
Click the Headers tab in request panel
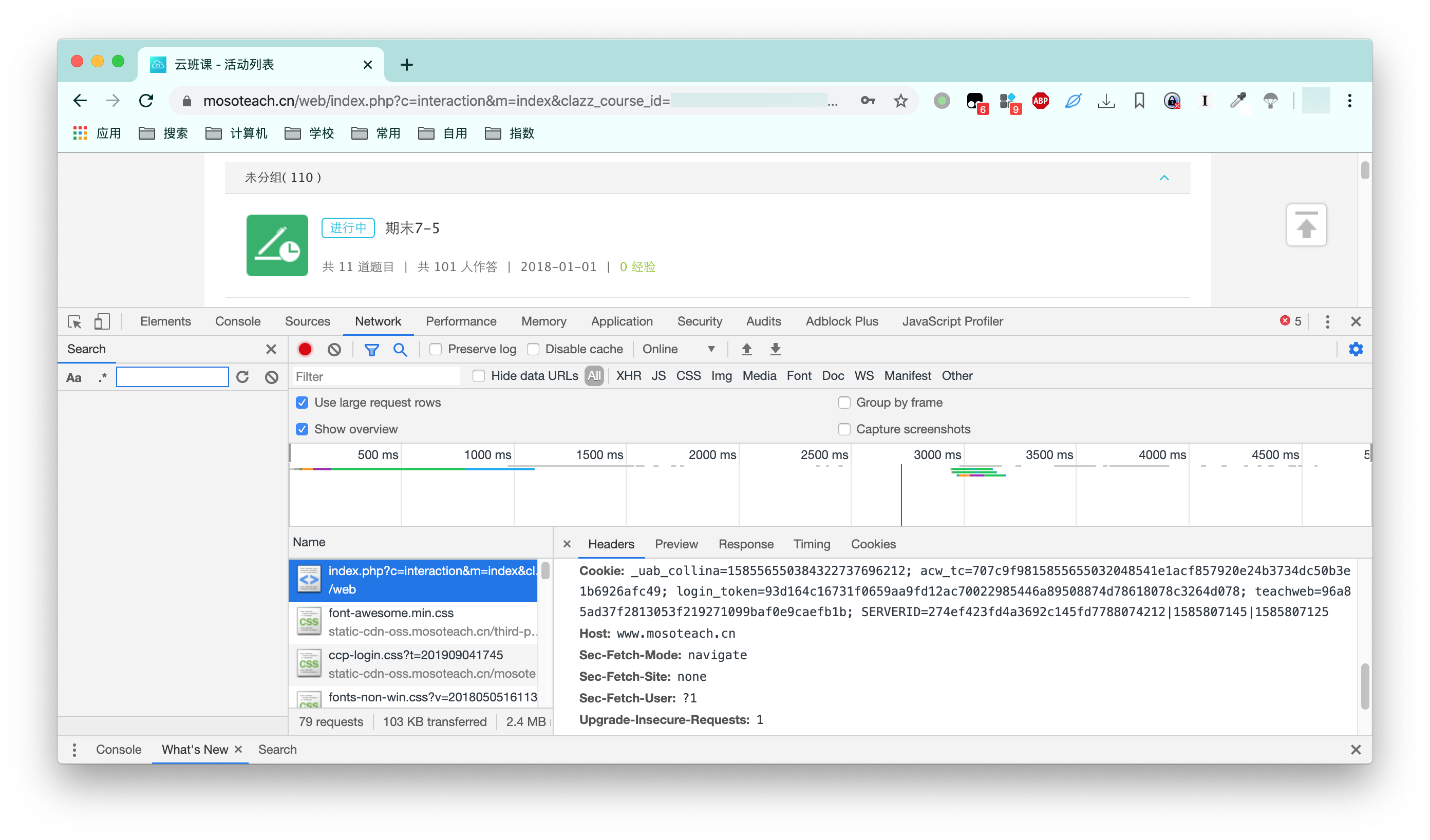[x=610, y=543]
